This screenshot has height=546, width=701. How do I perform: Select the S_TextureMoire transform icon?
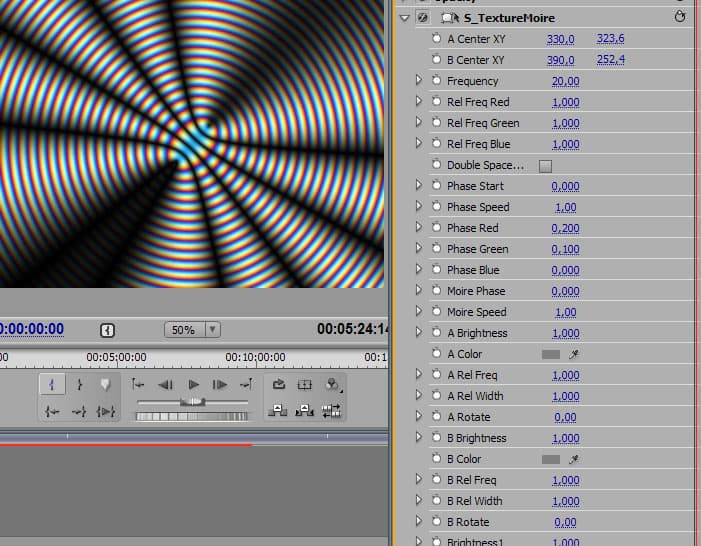pyautogui.click(x=449, y=17)
